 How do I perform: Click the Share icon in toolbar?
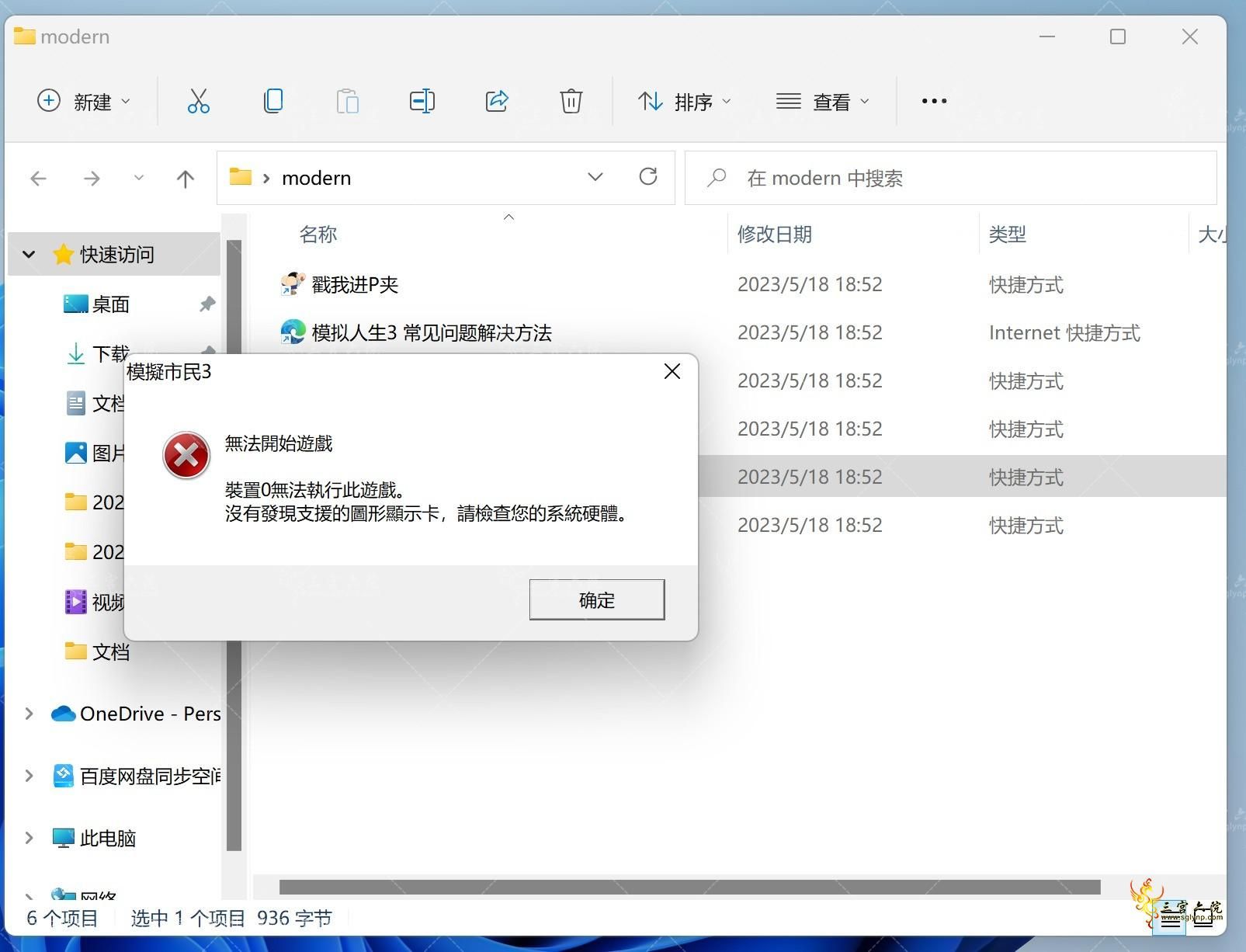click(x=497, y=101)
